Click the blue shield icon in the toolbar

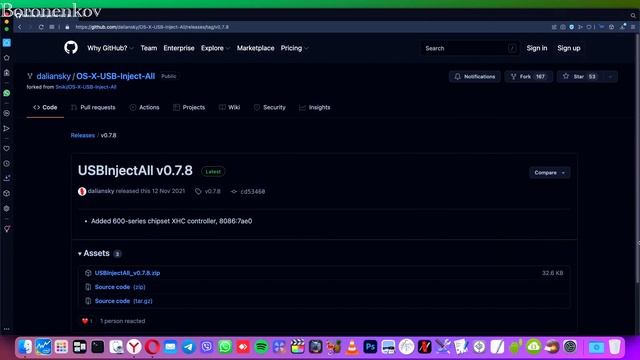(571, 27)
